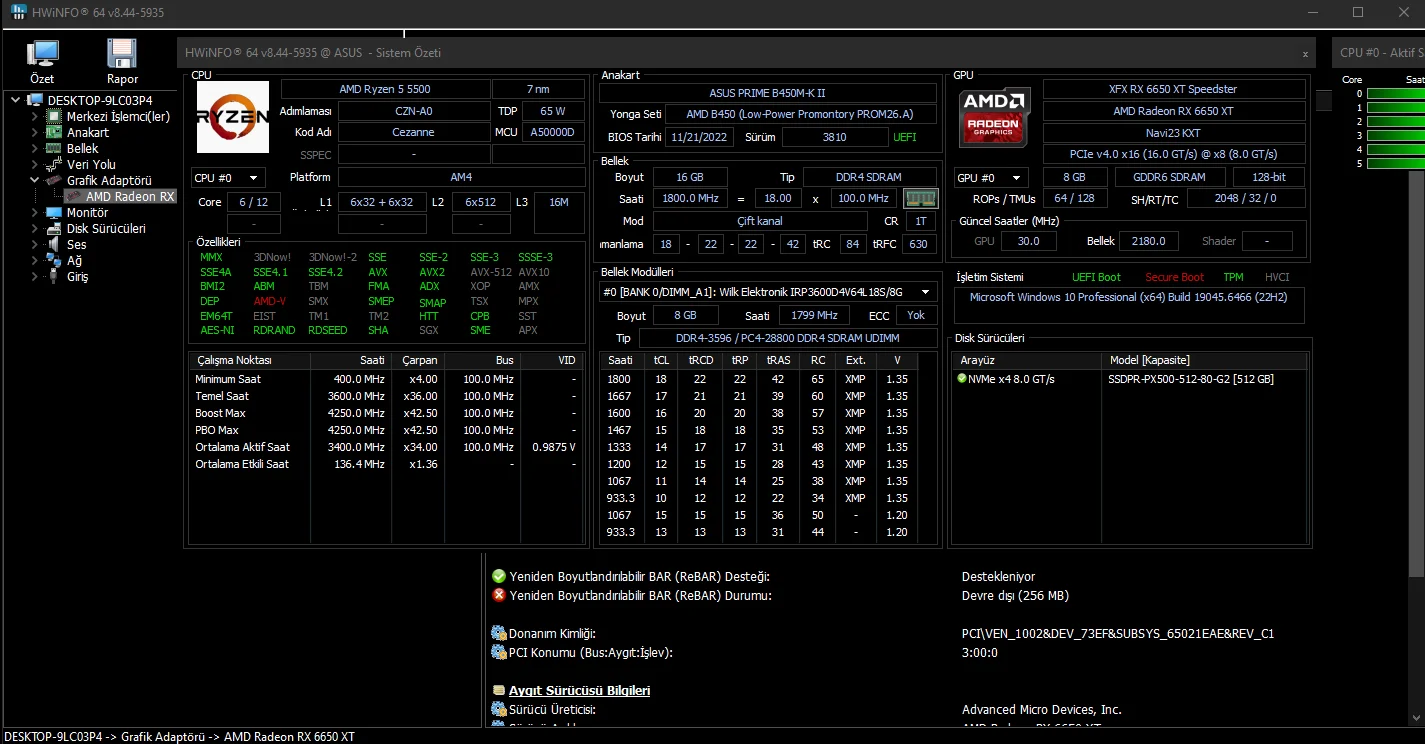Select the Bellek memory tree item
The image size is (1425, 744).
pos(82,148)
